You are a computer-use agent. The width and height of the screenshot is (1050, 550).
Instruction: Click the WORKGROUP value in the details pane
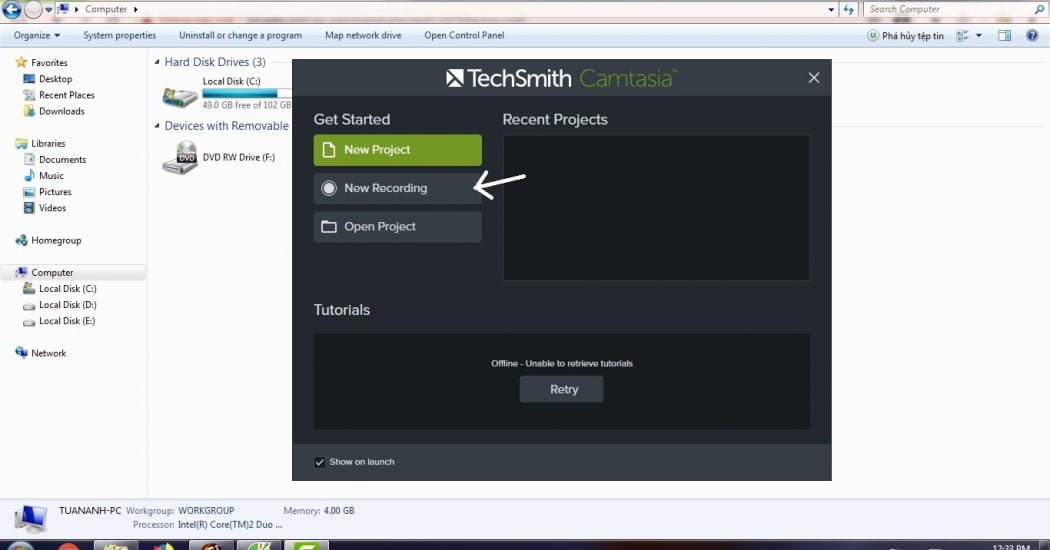click(x=206, y=510)
